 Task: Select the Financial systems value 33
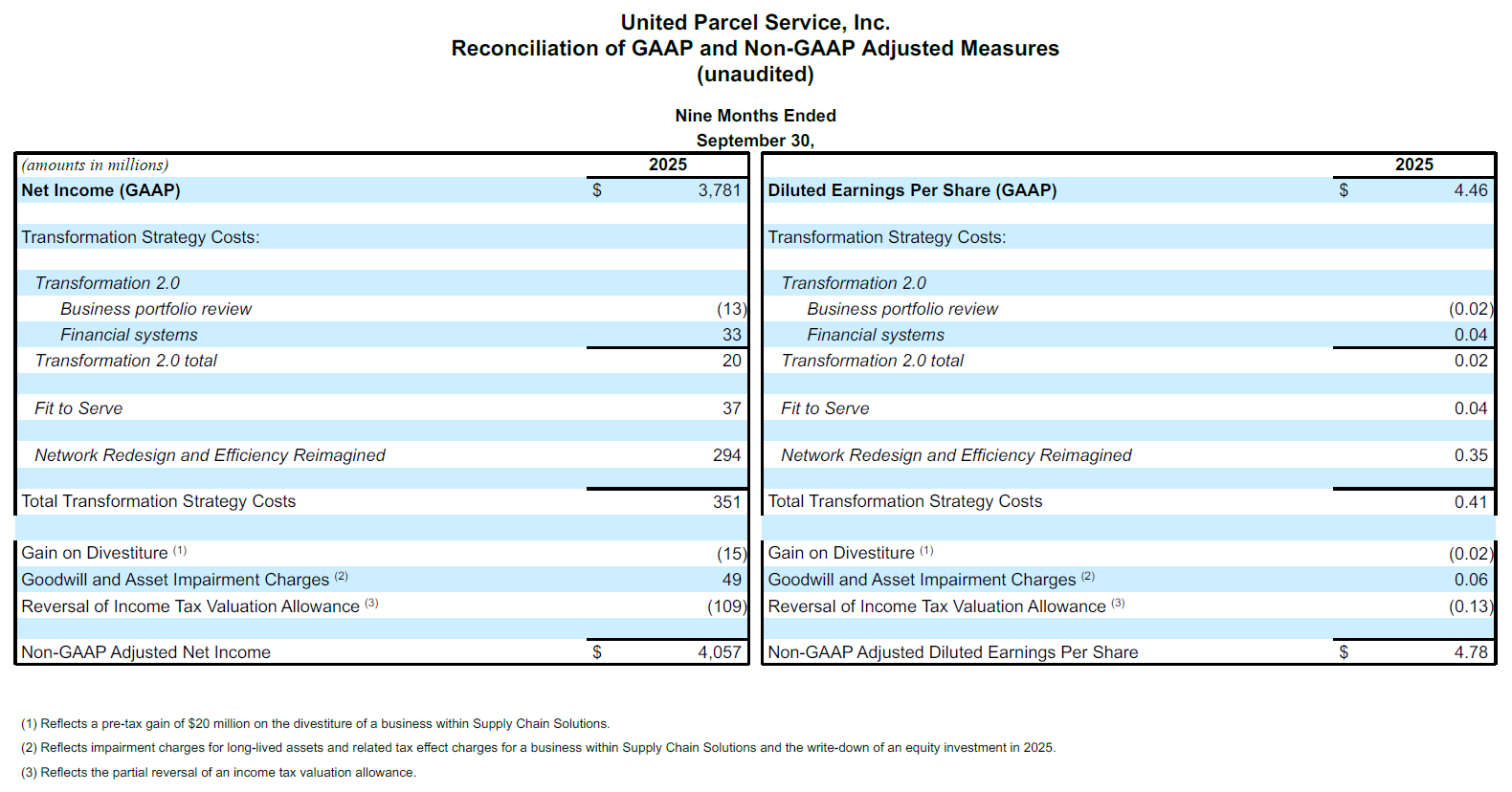(x=731, y=335)
